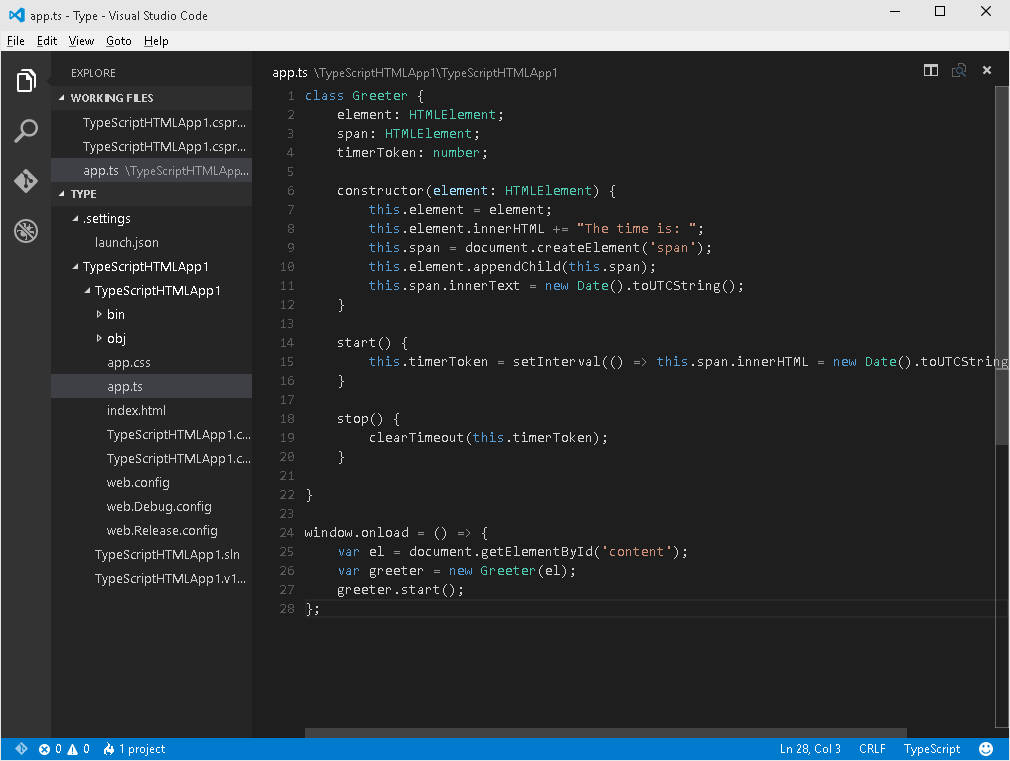Collapse the Working Files section
This screenshot has height=761, width=1010.
pos(62,98)
